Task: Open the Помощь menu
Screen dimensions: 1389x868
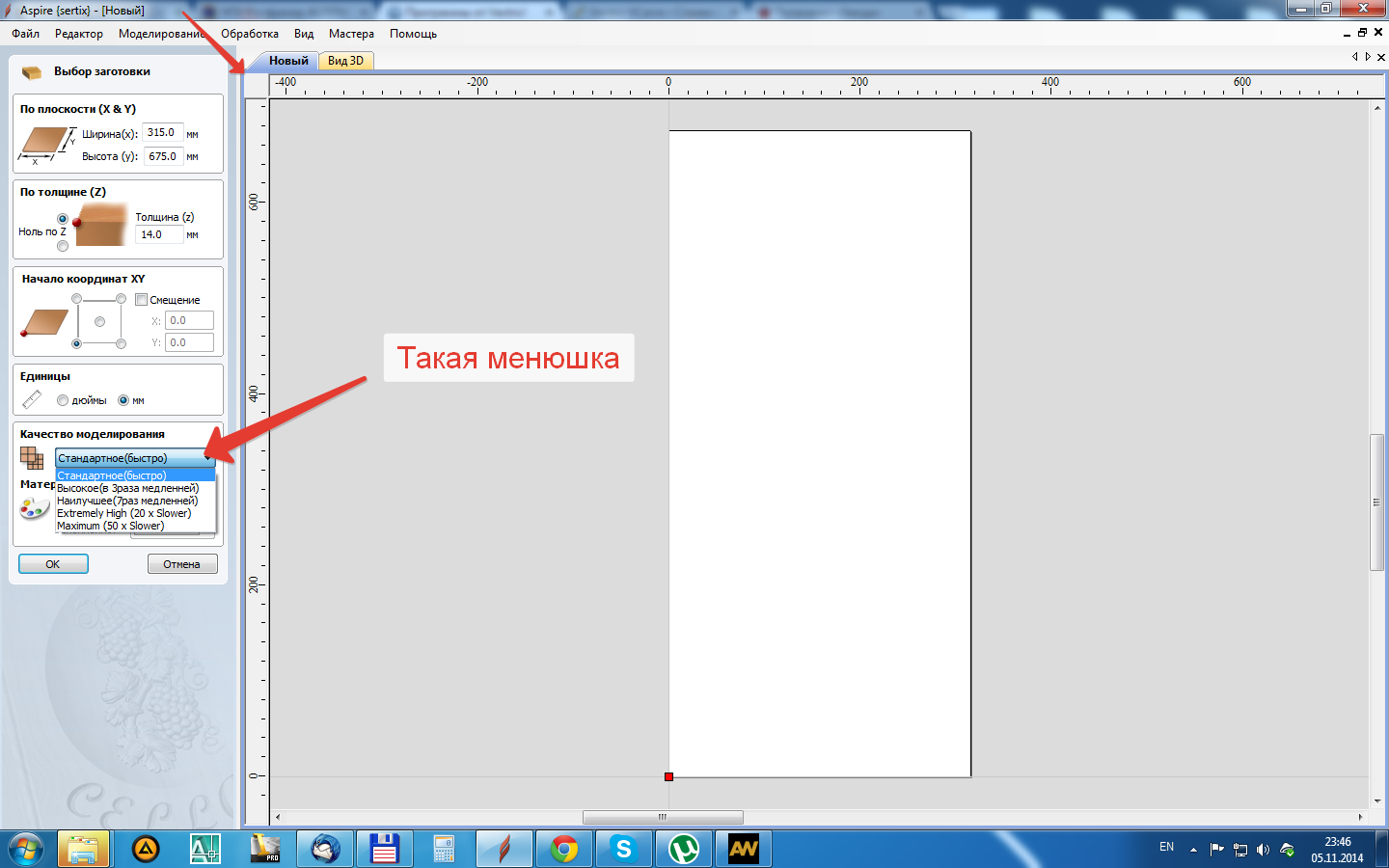Action: point(413,34)
